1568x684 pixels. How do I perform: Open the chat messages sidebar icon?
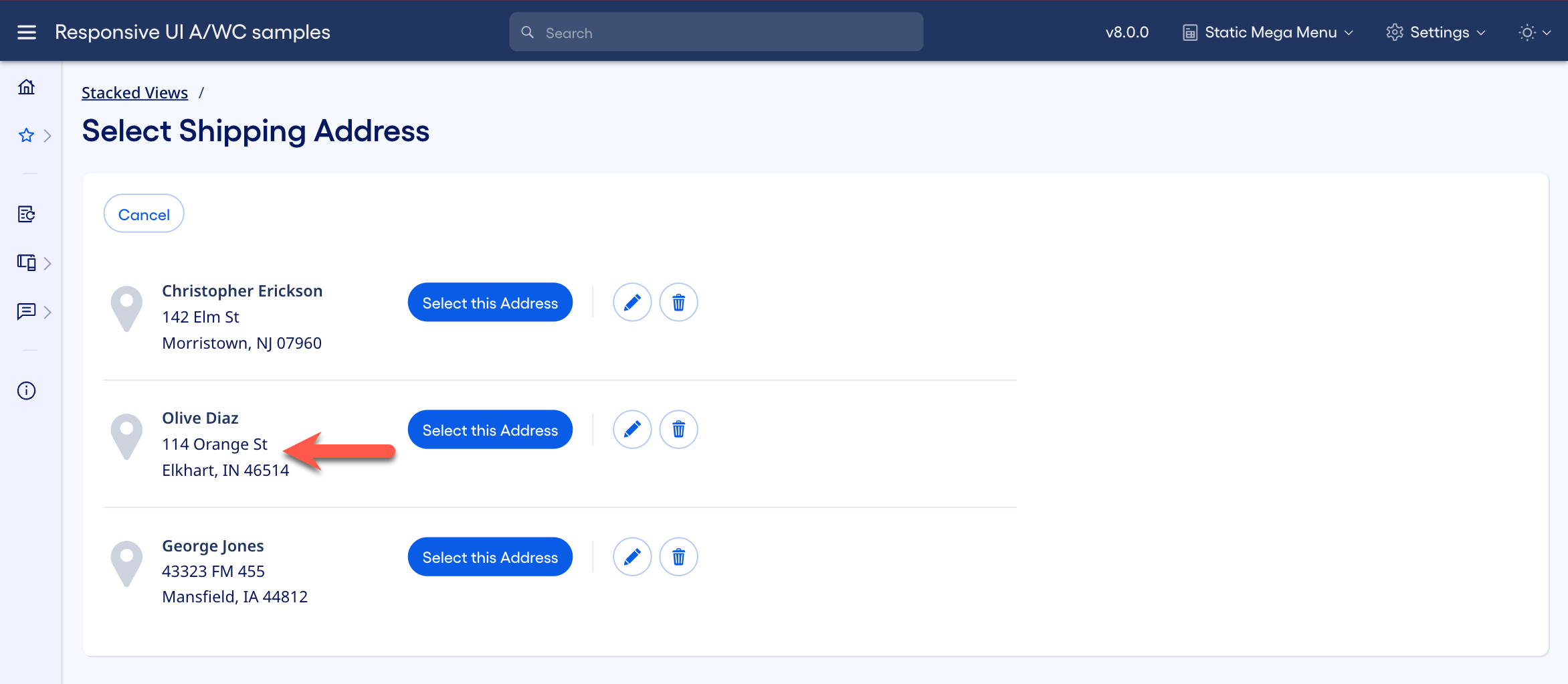(x=26, y=312)
